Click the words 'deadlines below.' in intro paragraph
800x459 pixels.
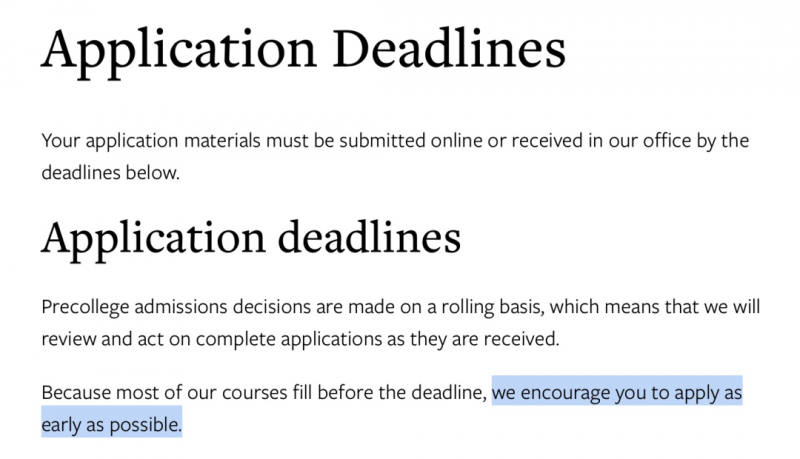[x=111, y=173]
